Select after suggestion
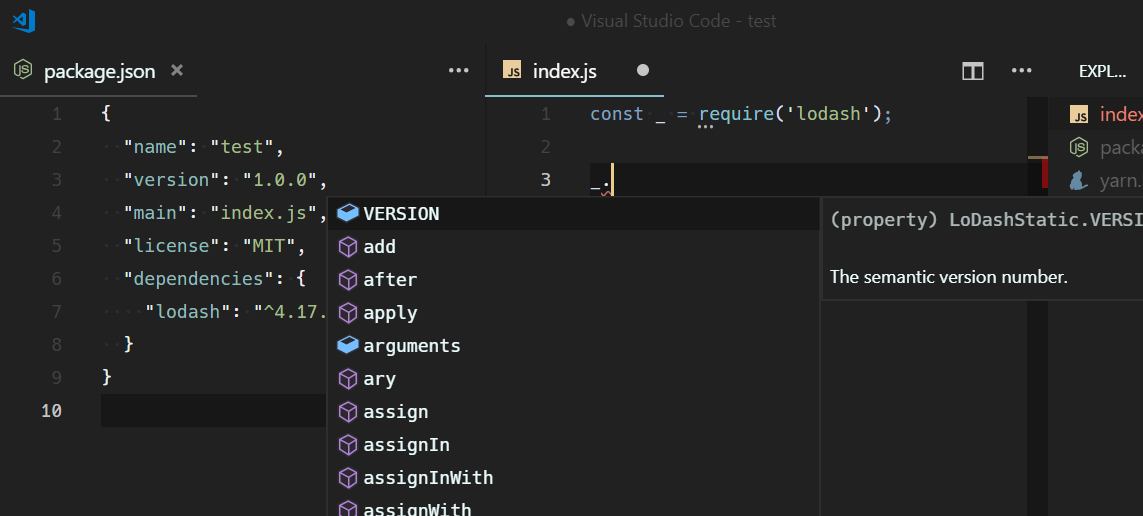The width and height of the screenshot is (1143, 516). click(574, 280)
